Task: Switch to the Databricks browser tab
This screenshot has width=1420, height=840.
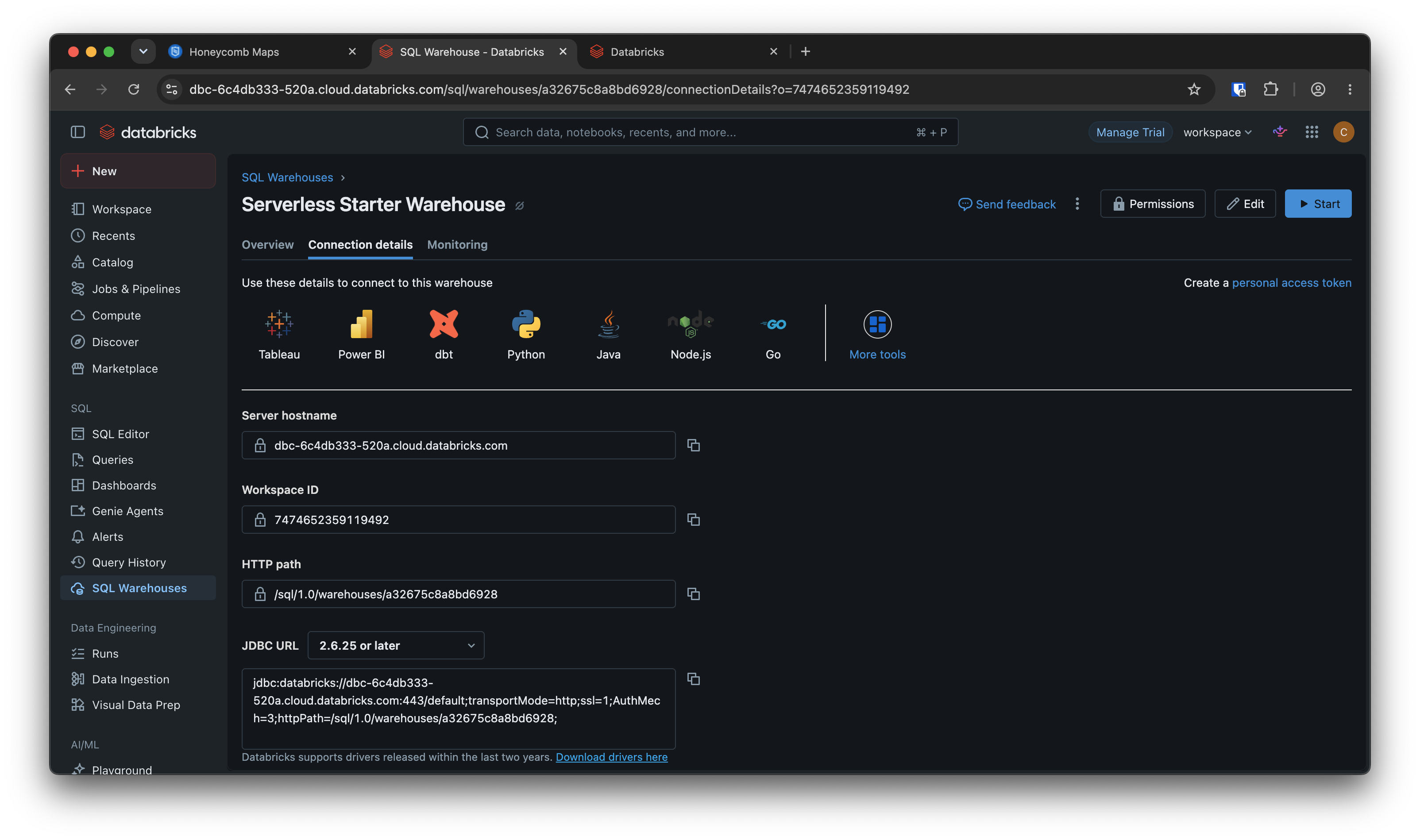Action: pyautogui.click(x=684, y=51)
